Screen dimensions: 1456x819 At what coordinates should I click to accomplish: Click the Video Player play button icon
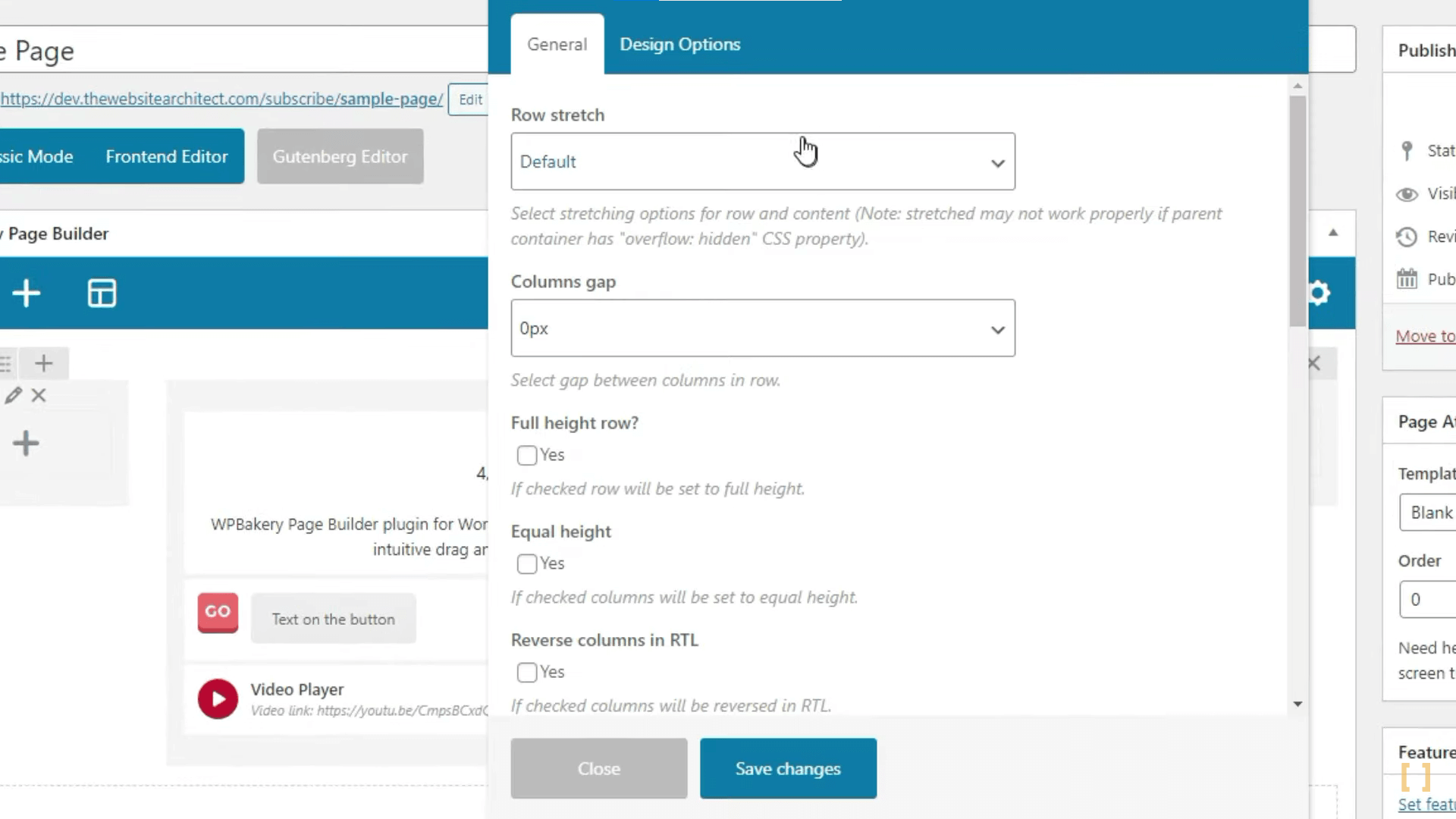click(216, 697)
